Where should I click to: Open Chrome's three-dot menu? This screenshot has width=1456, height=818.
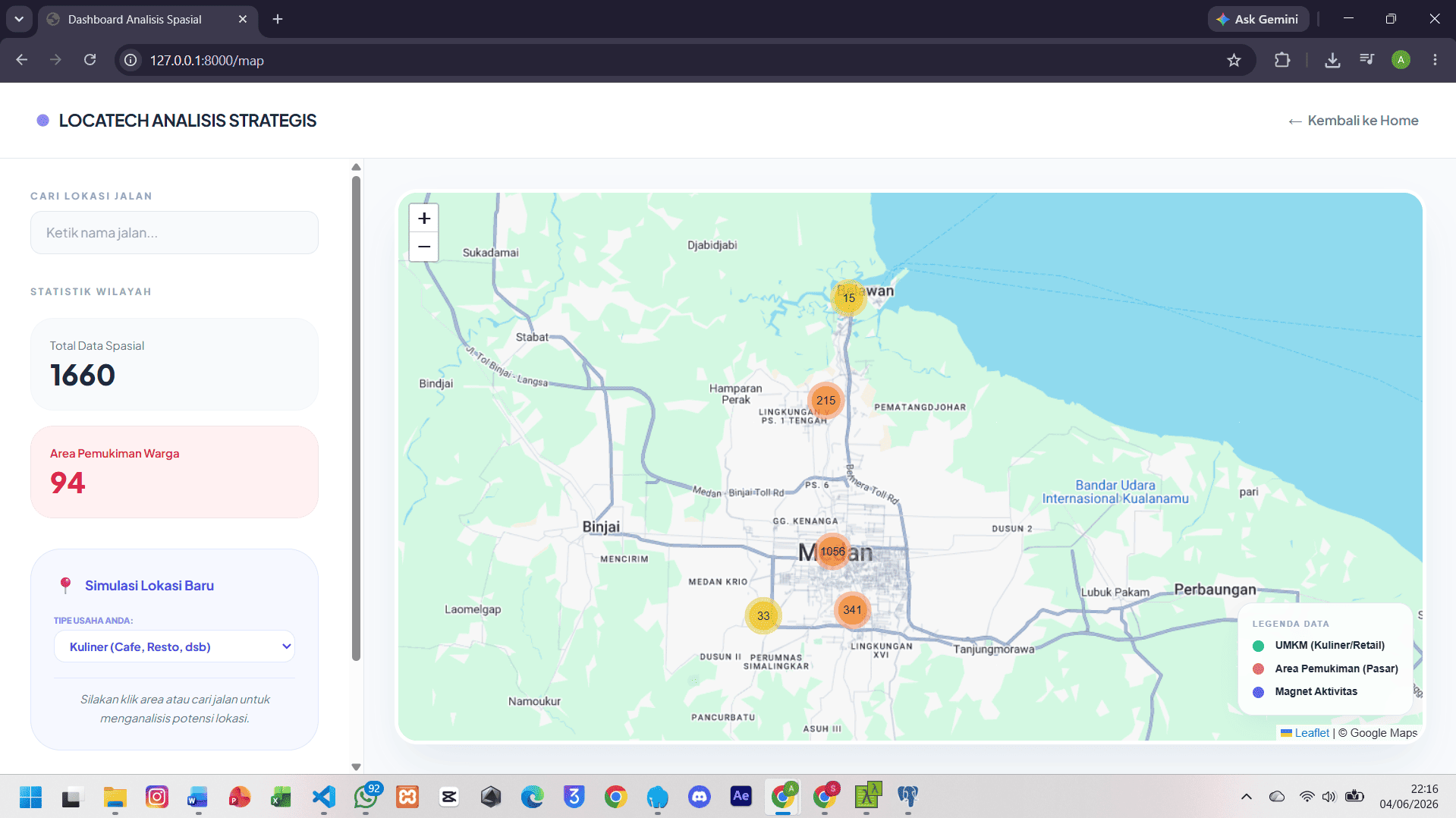point(1435,60)
